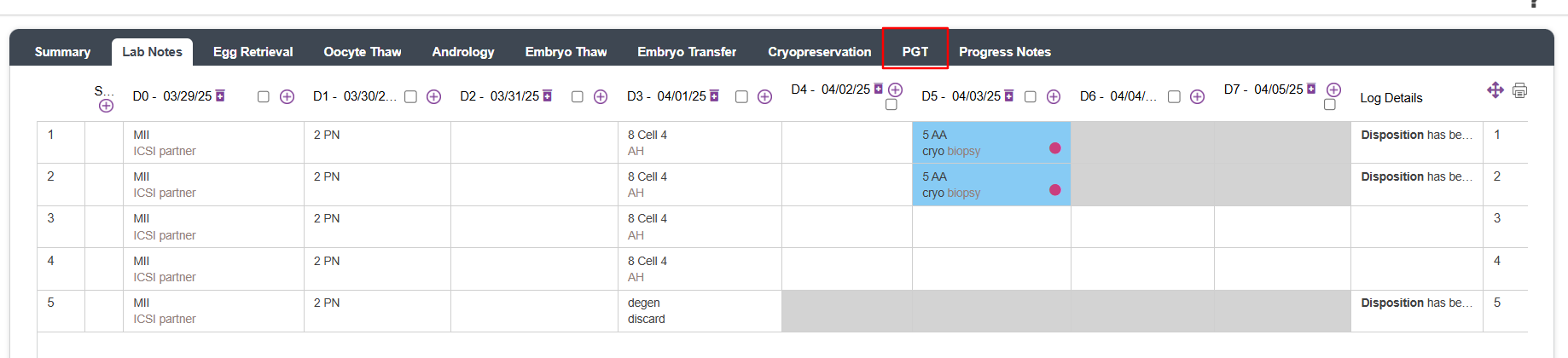Switch to the Cryopreservation tab
Image resolution: width=1568 pixels, height=358 pixels.
(x=819, y=52)
